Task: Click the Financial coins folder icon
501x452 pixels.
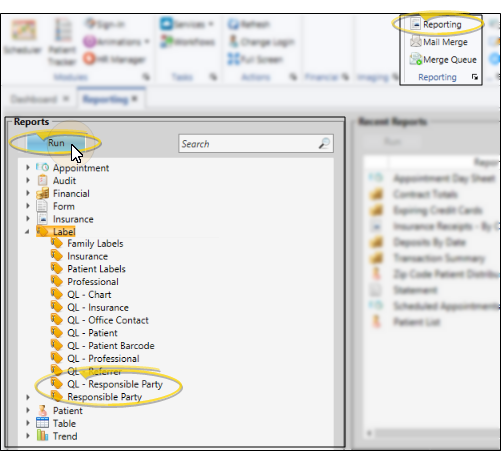Action: click(42, 193)
